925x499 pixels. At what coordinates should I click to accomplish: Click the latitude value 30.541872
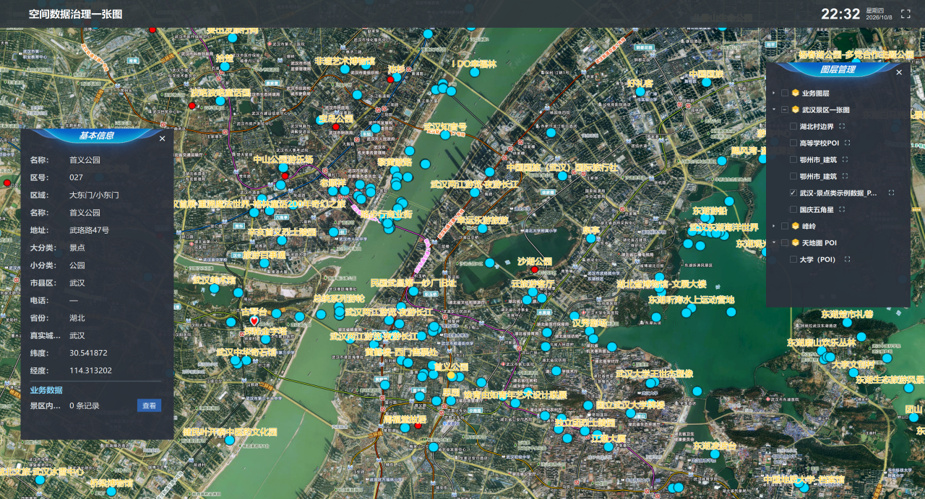88,353
